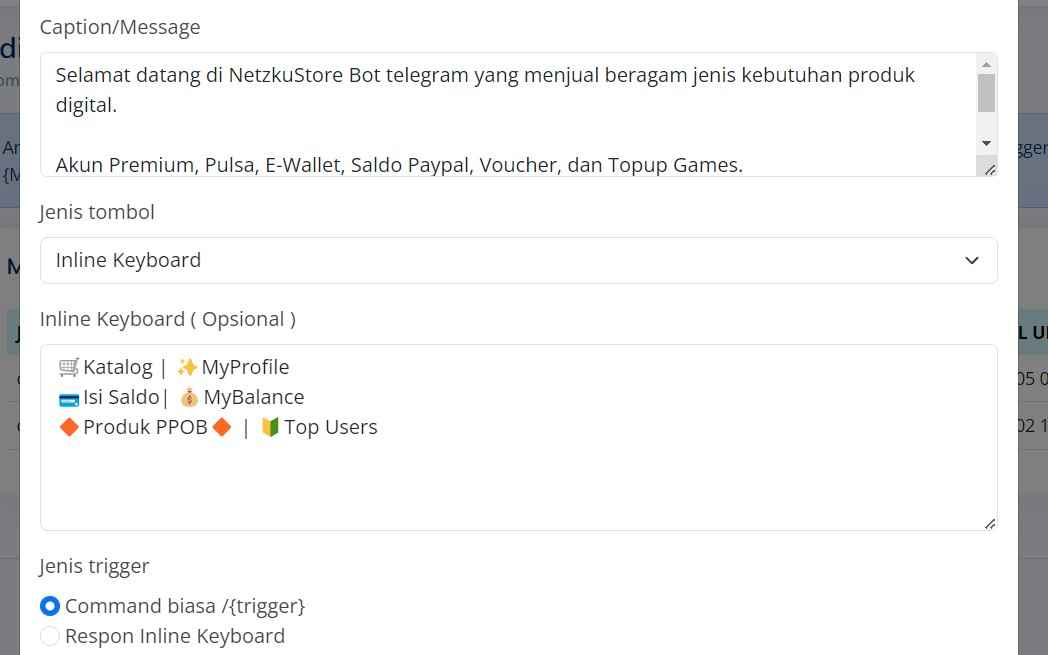Select the Command biasa /{trigger} radio button
Viewport: 1048px width, 655px height.
(x=50, y=606)
